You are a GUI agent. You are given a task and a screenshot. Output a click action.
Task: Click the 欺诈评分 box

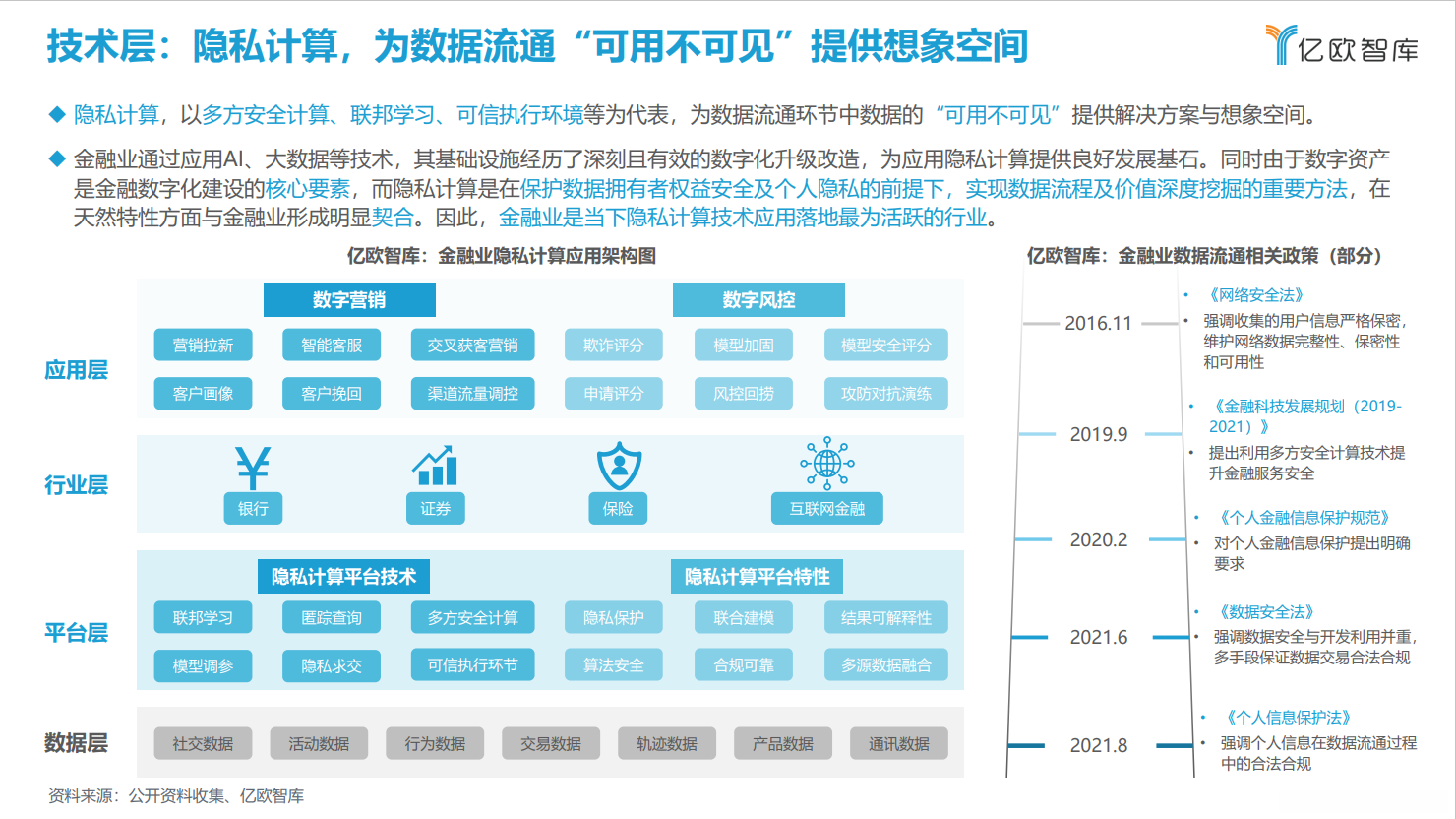click(614, 346)
